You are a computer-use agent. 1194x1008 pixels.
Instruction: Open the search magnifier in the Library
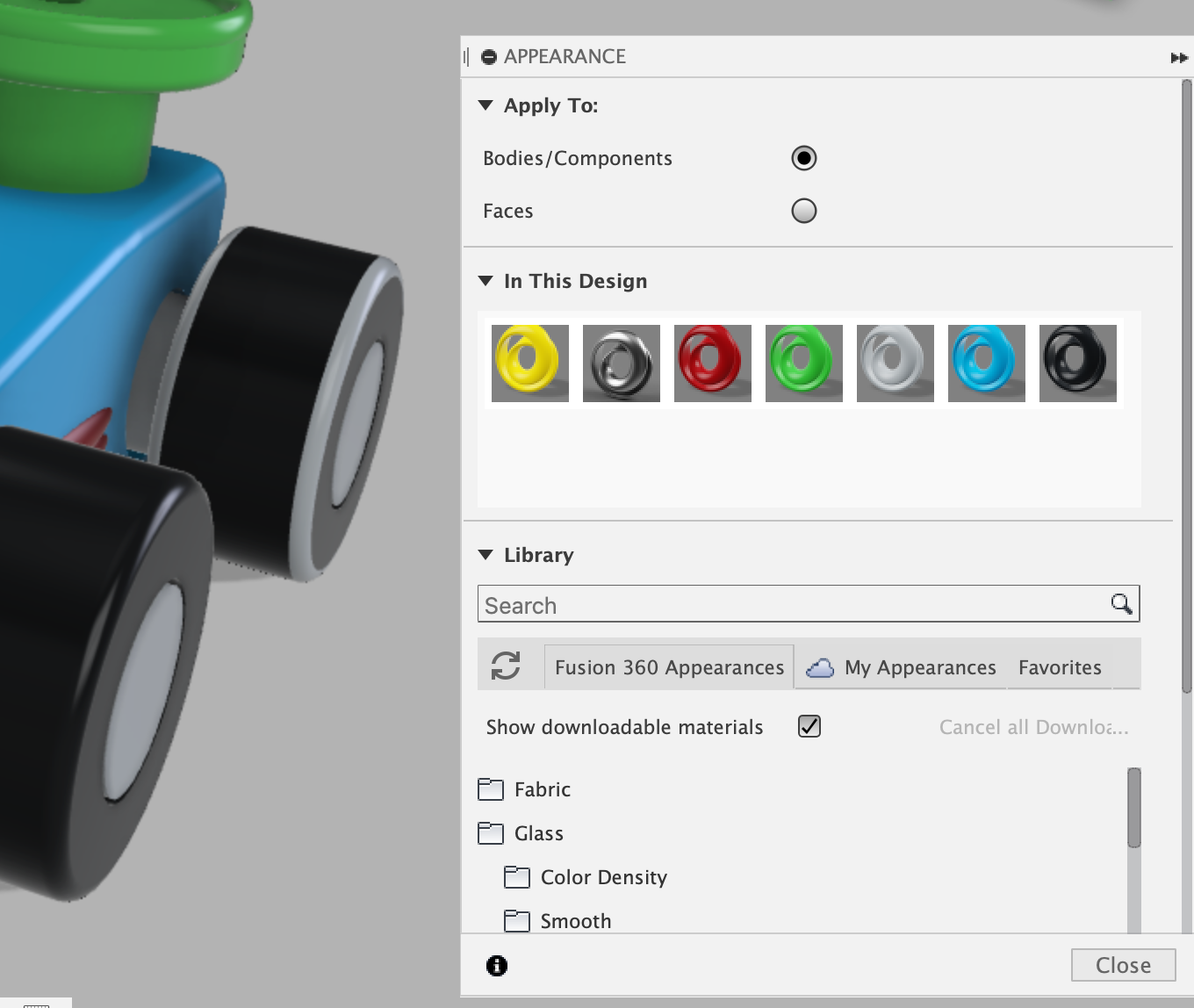coord(1121,604)
